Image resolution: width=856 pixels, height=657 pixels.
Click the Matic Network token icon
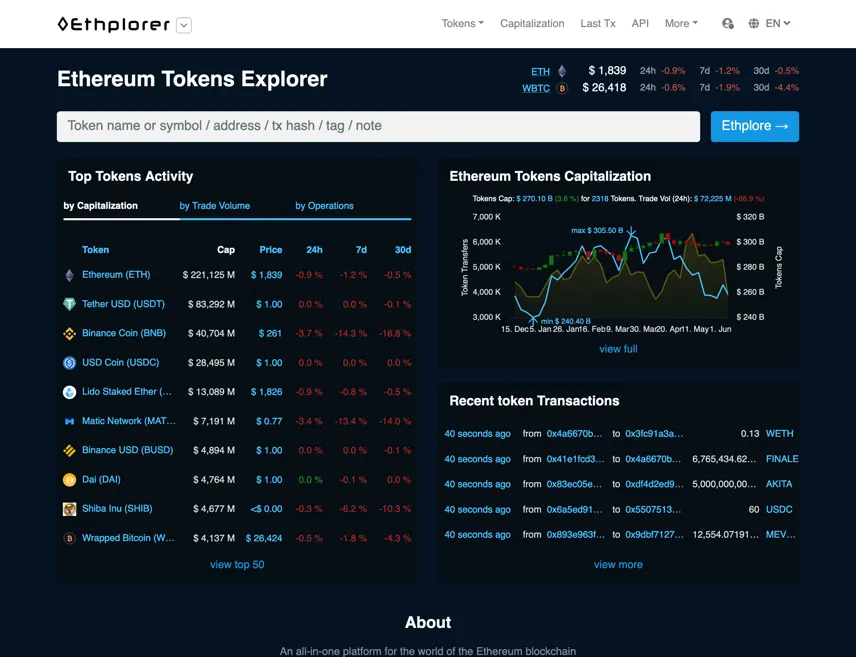(69, 421)
